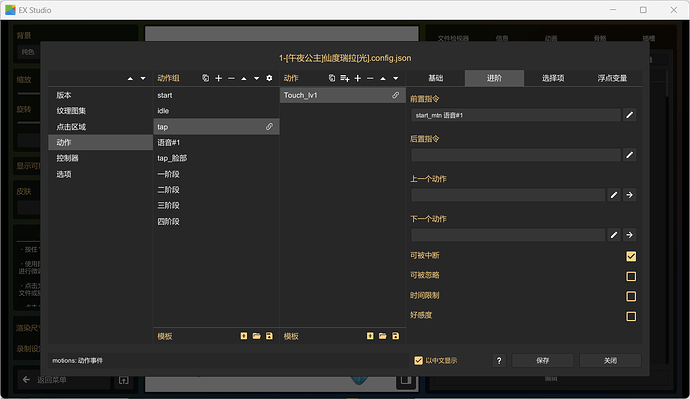
Task: Open motion template folder icon
Action: click(x=383, y=336)
